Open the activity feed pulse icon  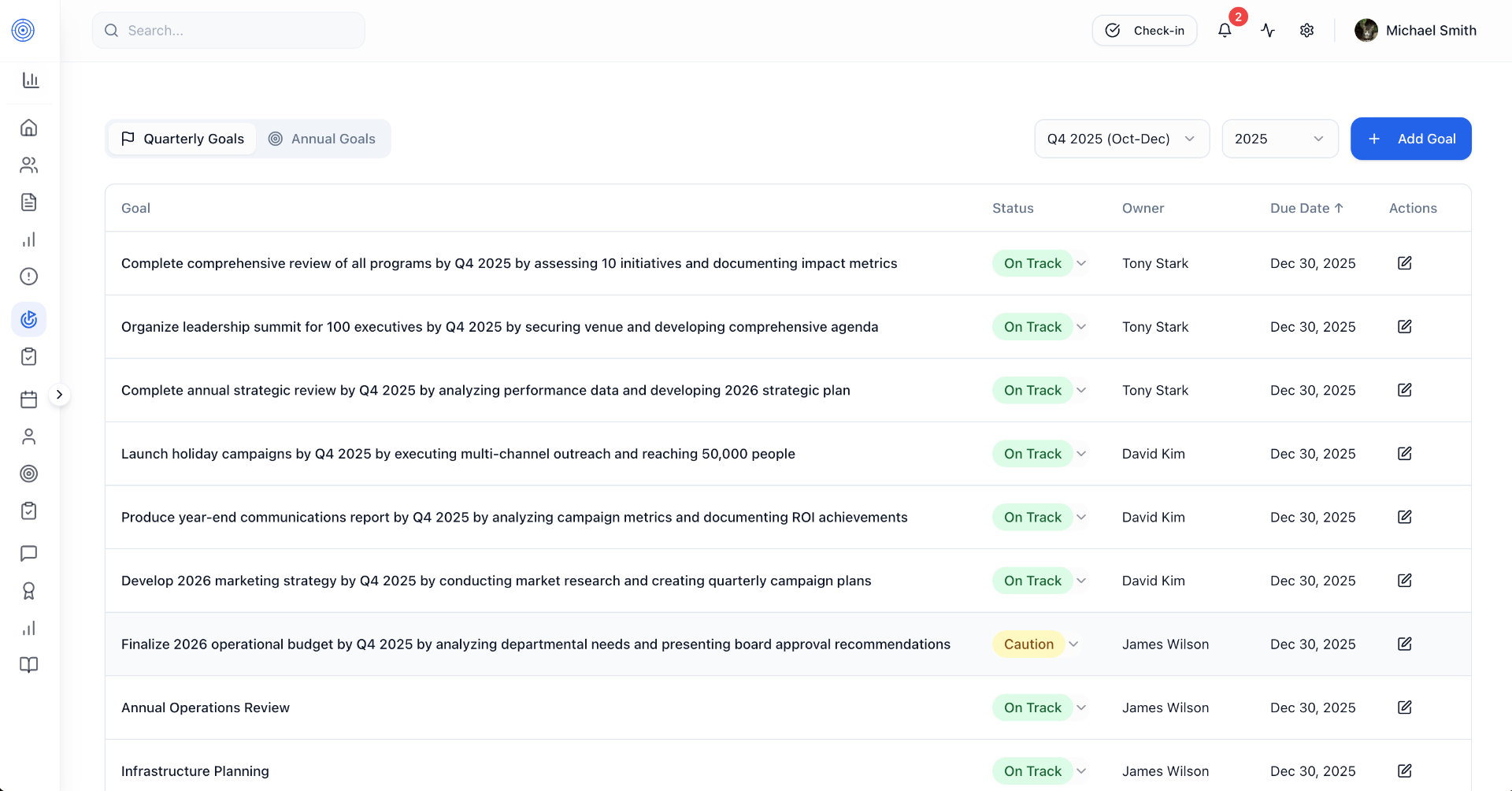[1268, 30]
